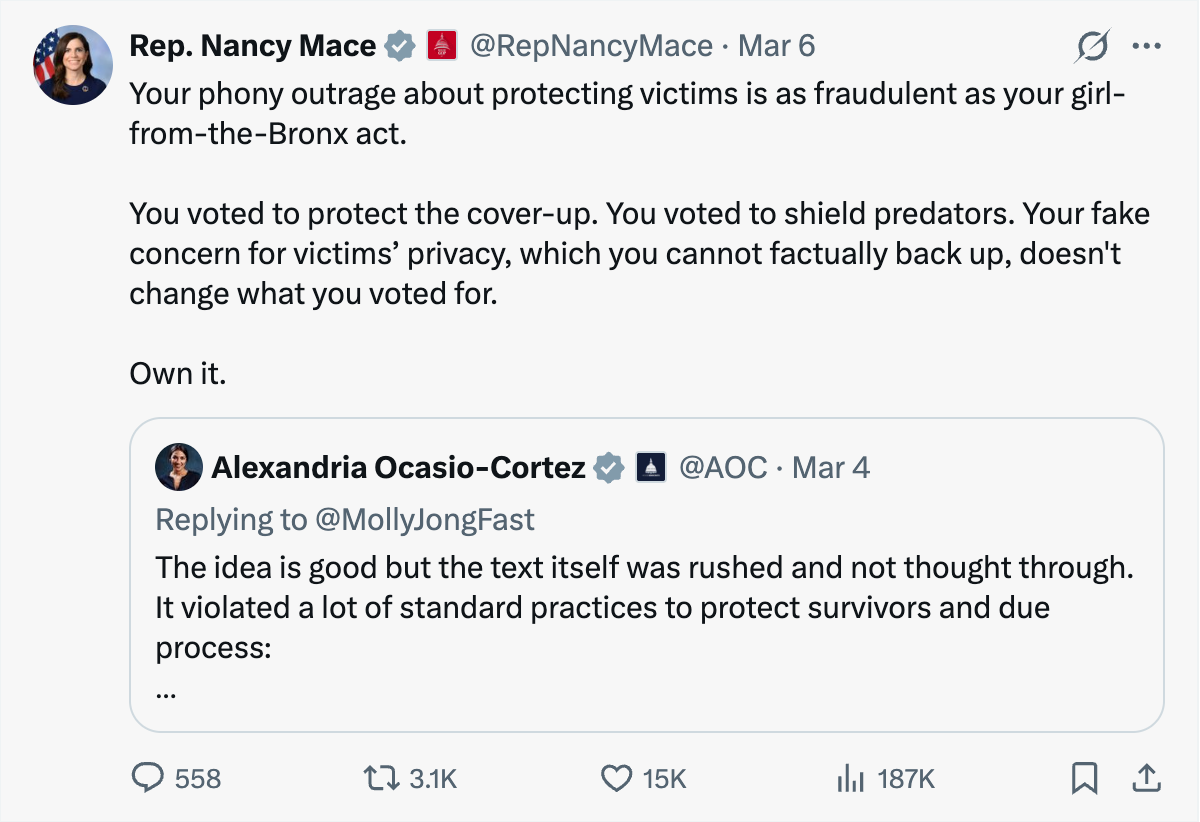
Task: Expand the quoted tweet's truncated text
Action: click(x=167, y=691)
